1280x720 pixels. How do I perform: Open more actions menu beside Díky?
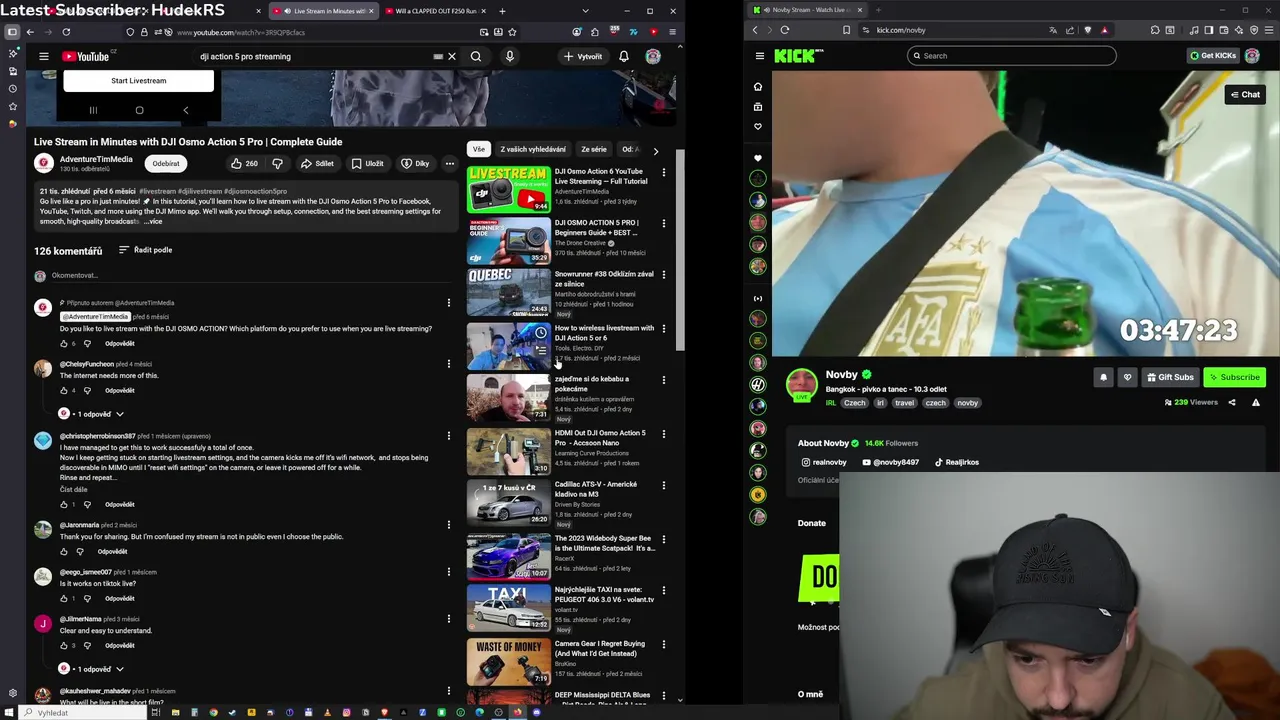coord(449,163)
